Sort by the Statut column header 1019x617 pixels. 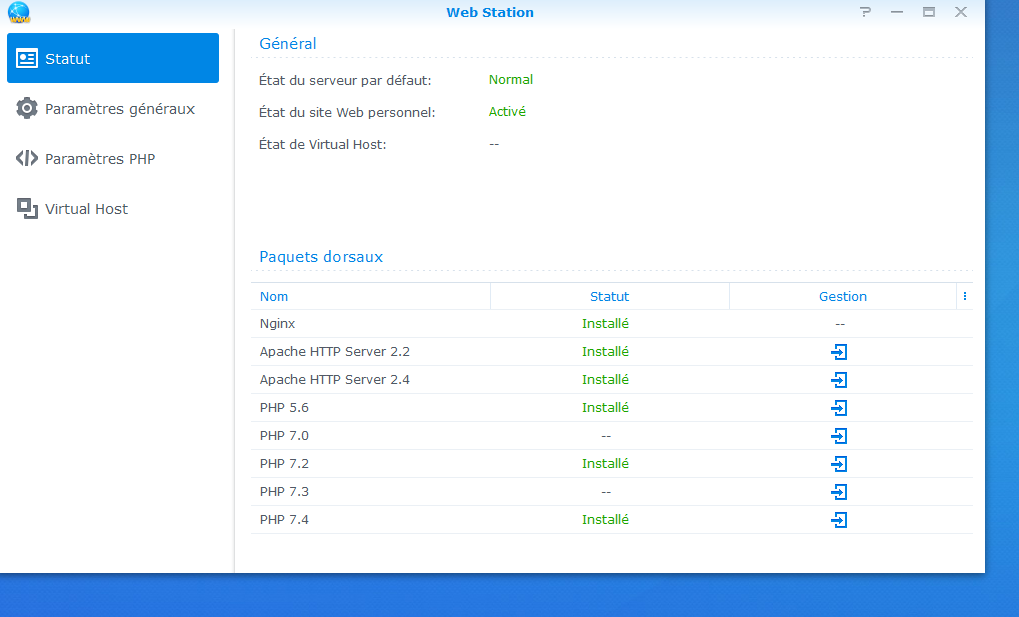(x=609, y=296)
